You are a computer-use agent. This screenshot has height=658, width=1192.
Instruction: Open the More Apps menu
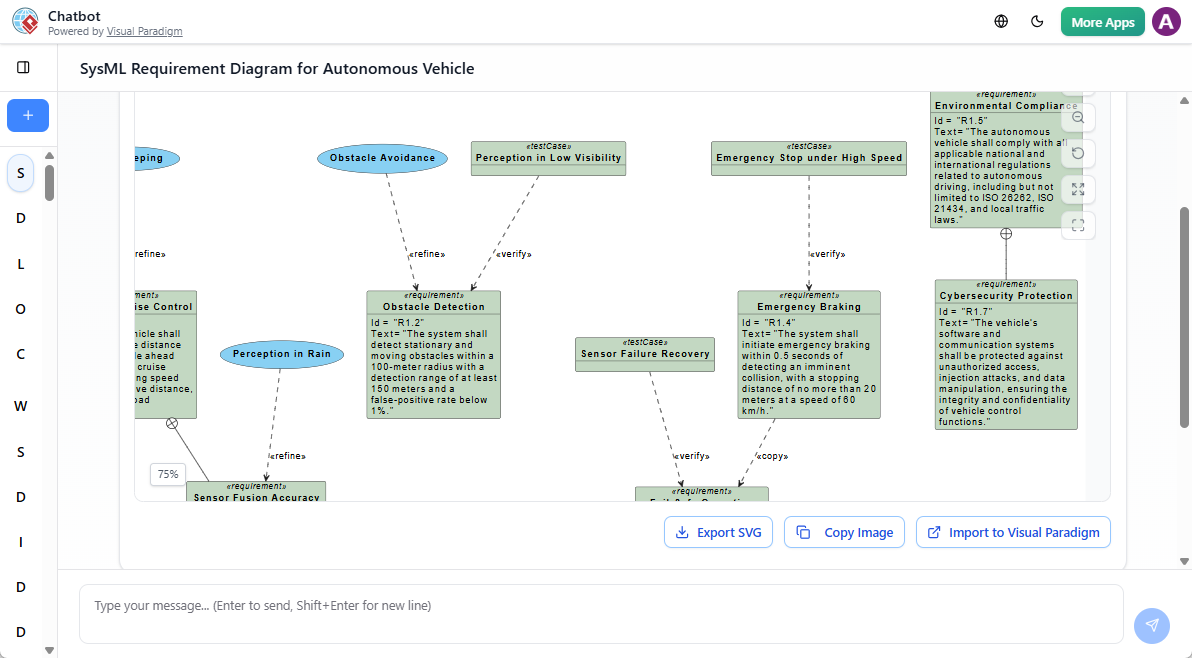[1102, 21]
